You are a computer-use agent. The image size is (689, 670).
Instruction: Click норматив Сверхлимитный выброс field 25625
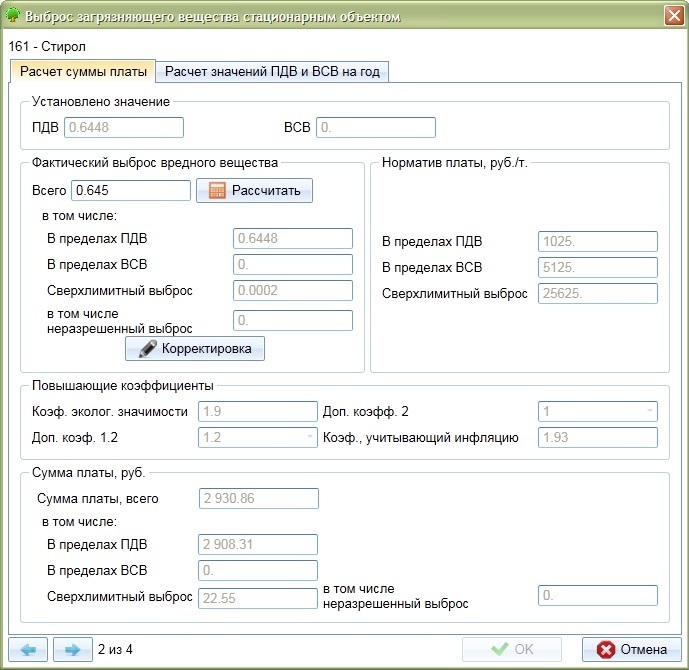598,293
